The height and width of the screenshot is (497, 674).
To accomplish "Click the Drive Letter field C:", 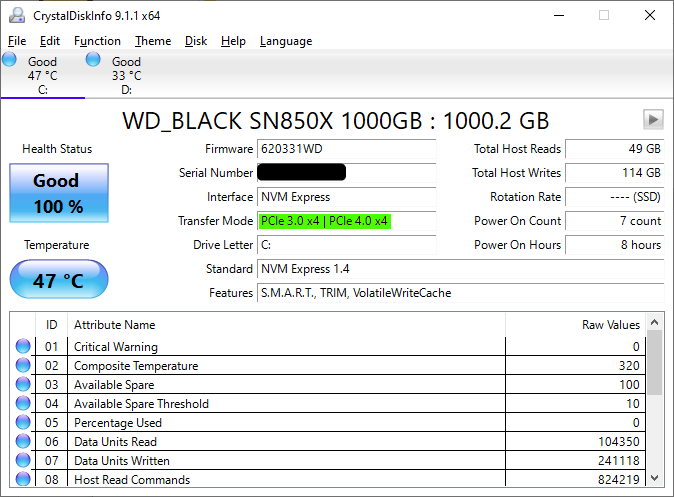I will coord(346,245).
